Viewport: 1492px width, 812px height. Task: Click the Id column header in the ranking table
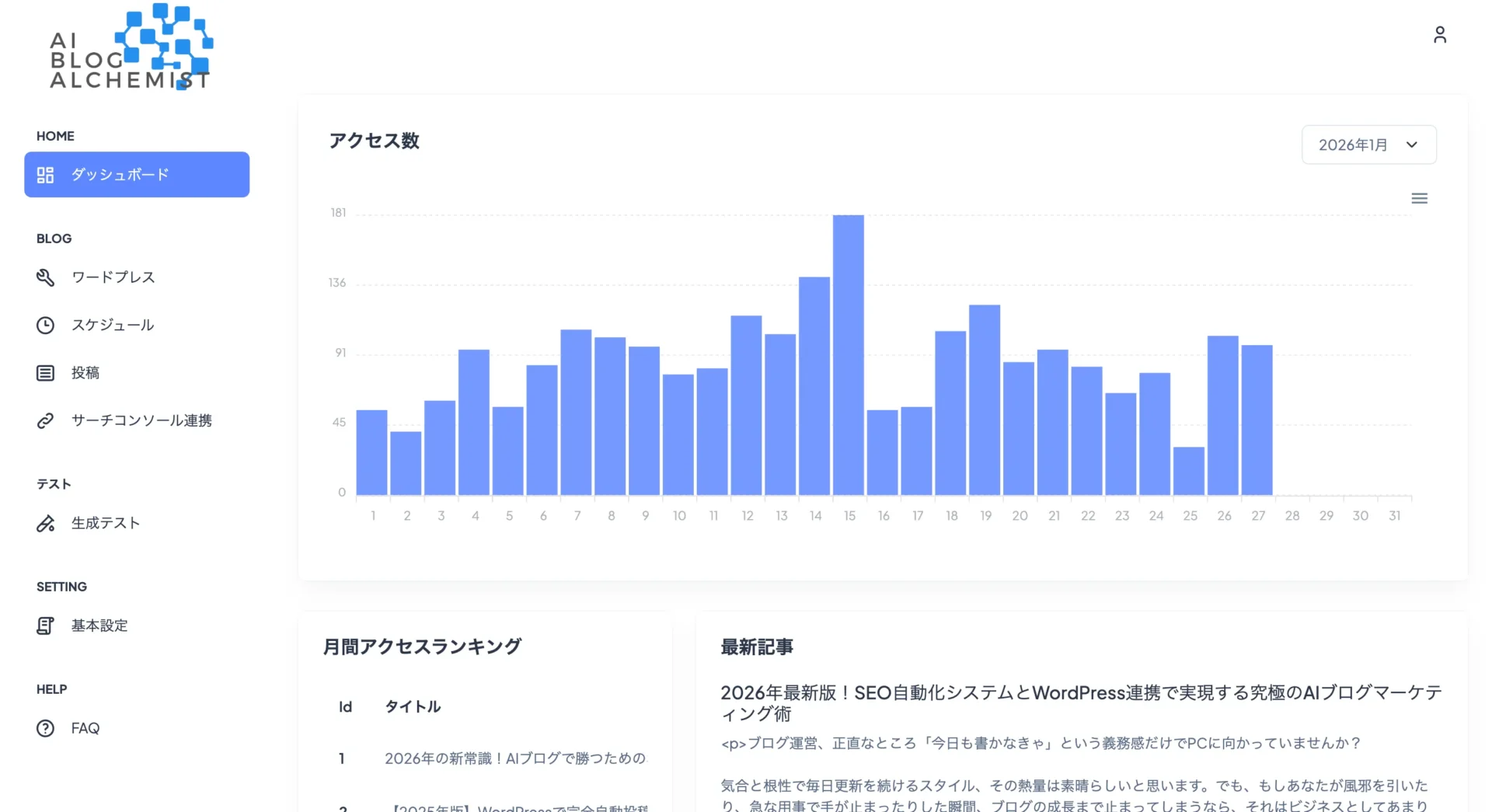click(x=345, y=706)
